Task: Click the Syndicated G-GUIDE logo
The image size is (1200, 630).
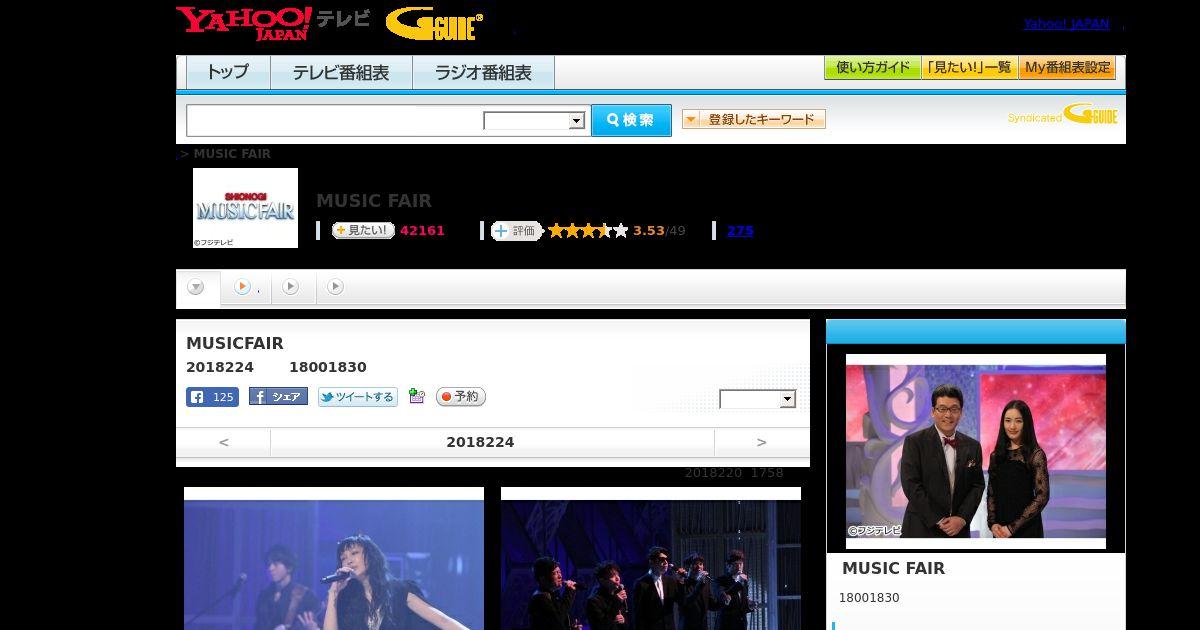Action: pos(1062,115)
